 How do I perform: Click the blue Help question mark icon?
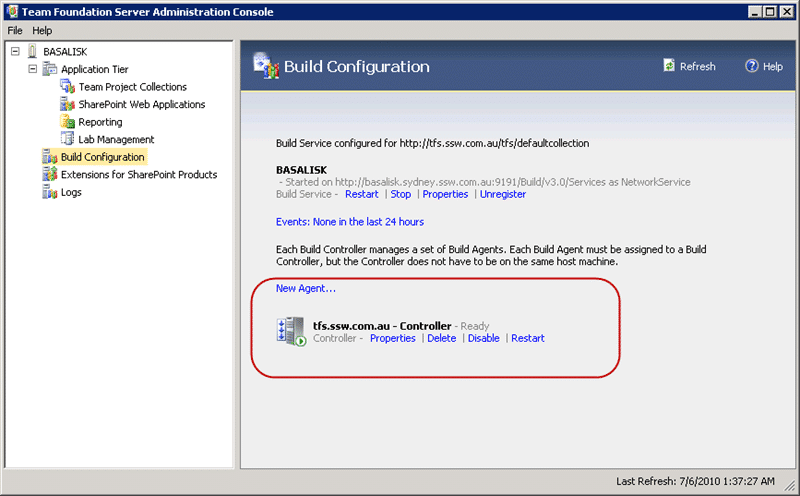click(752, 66)
